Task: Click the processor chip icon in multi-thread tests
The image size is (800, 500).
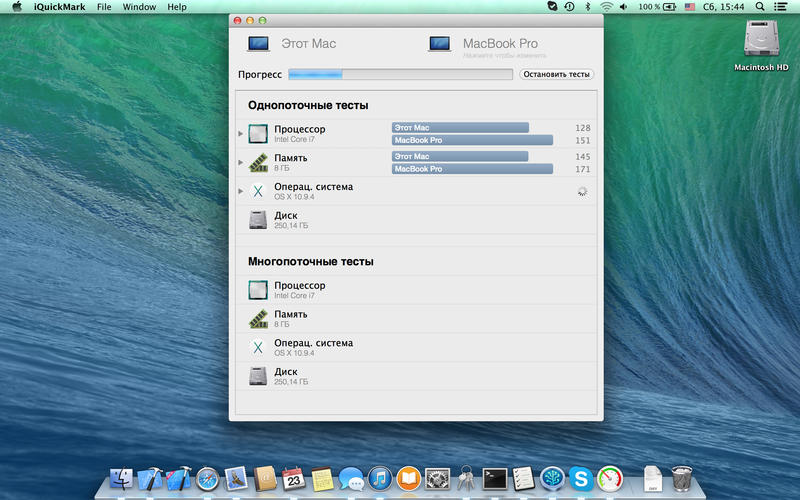Action: [258, 290]
